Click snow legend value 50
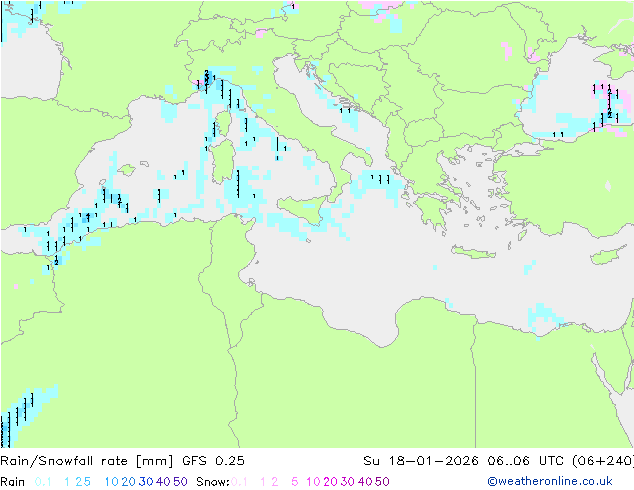 pos(382,482)
